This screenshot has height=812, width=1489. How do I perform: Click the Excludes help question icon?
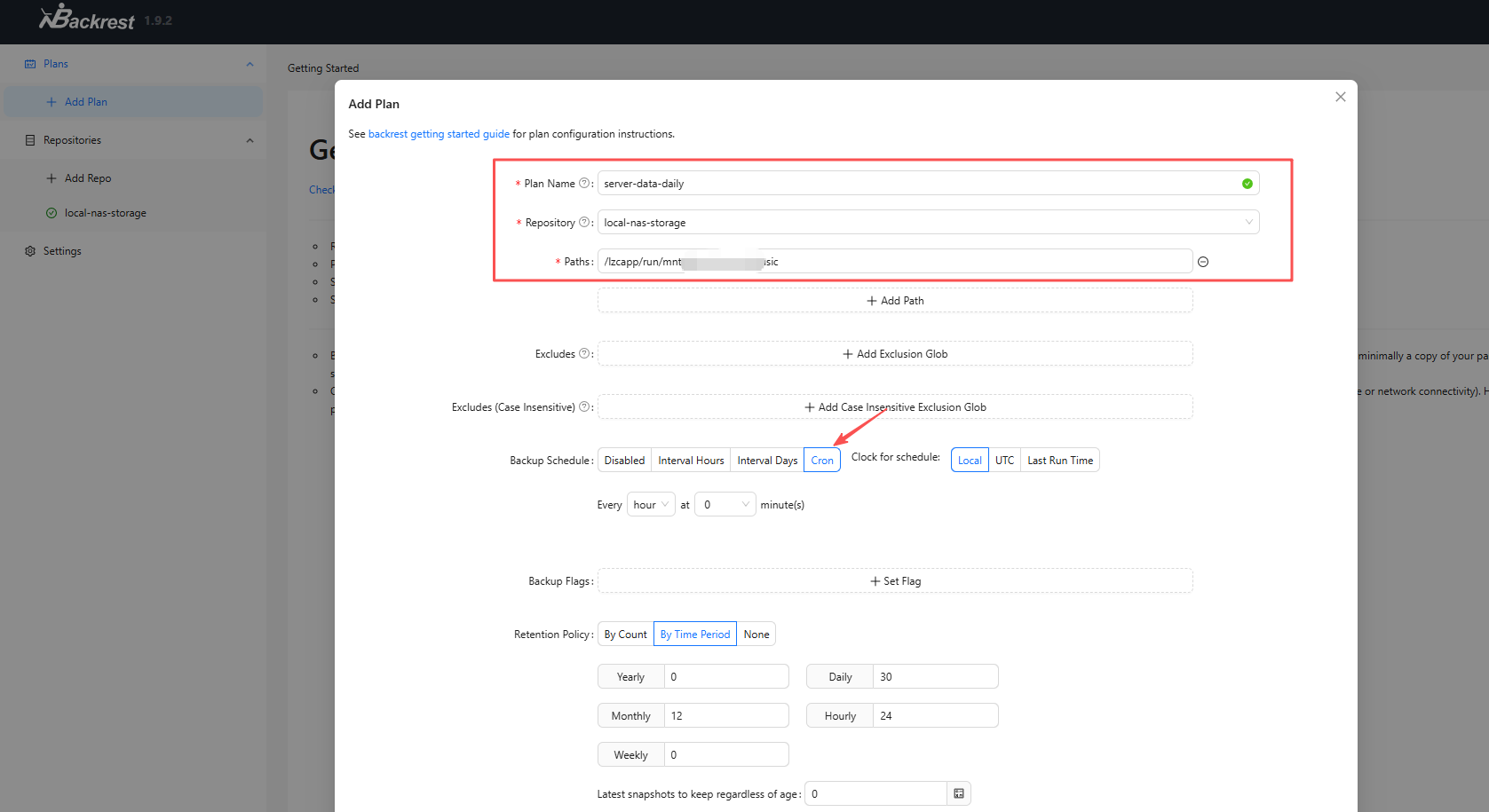[584, 354]
